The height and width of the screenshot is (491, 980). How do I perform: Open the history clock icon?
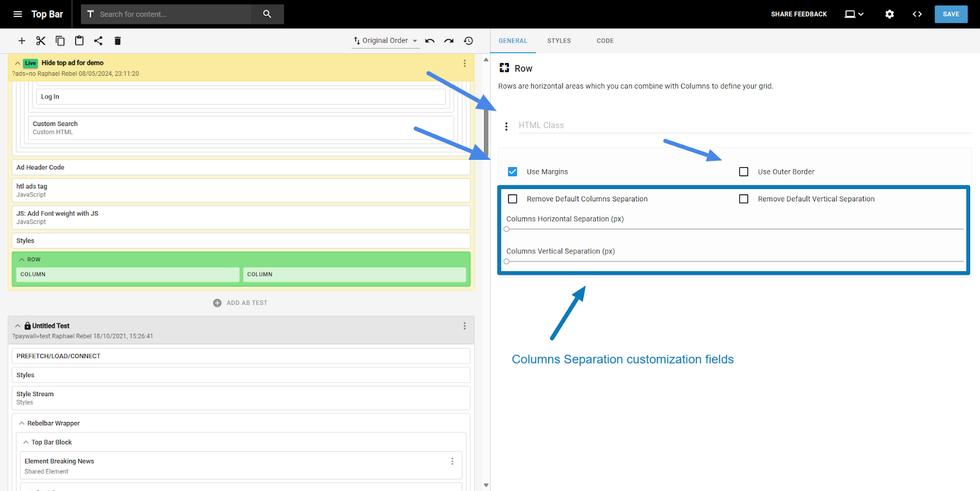468,41
